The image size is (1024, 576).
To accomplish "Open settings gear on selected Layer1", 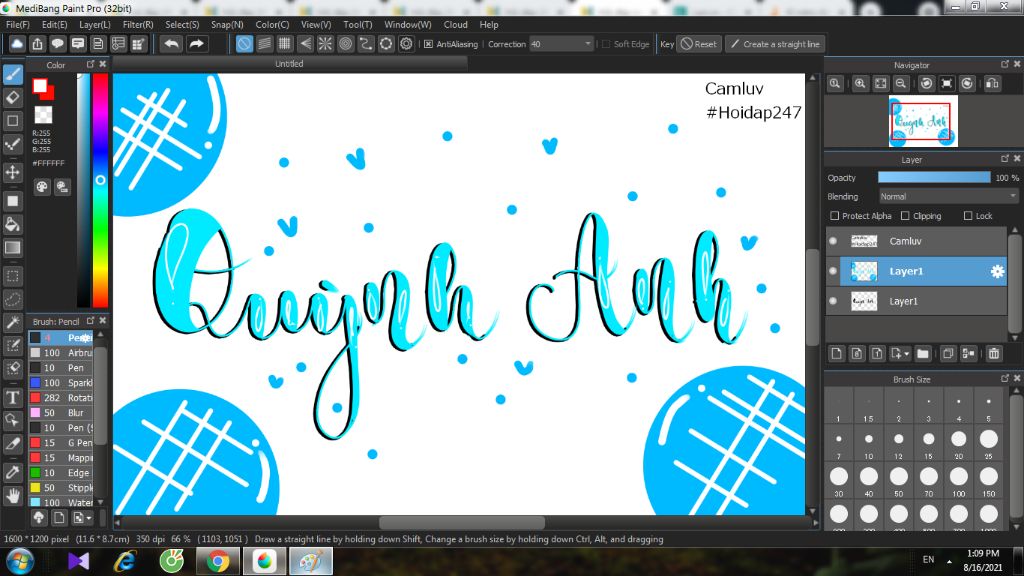I will tap(997, 271).
